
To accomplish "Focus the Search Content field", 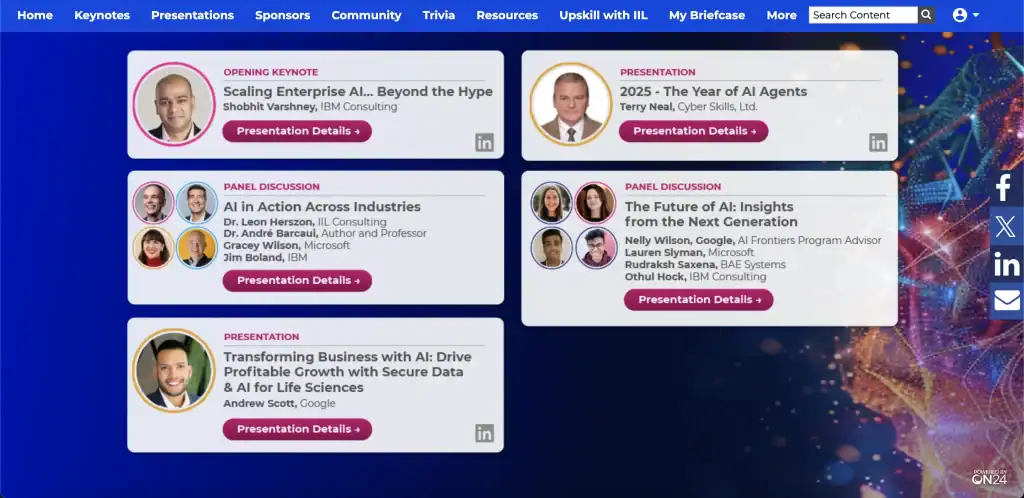I will coord(863,15).
